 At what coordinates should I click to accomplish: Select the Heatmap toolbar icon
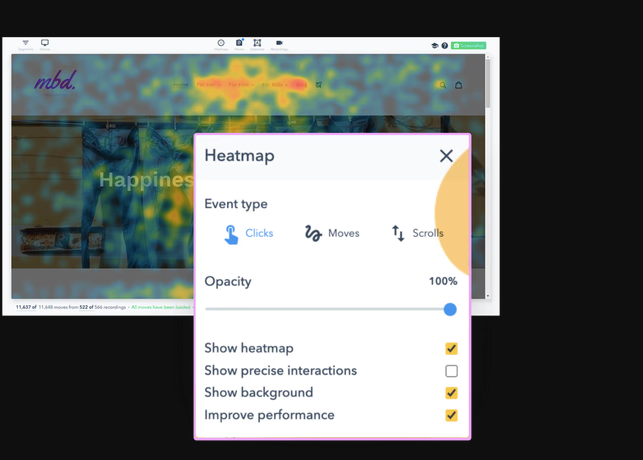221,44
